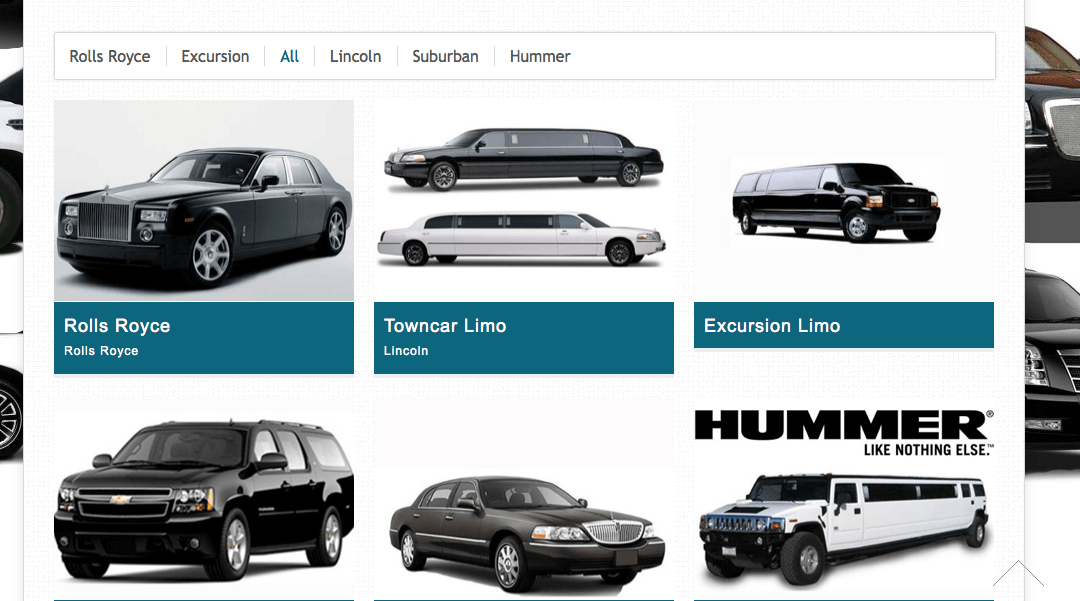Click the Hummer Like Nothing Else logo
The width and height of the screenshot is (1080, 601).
click(844, 433)
